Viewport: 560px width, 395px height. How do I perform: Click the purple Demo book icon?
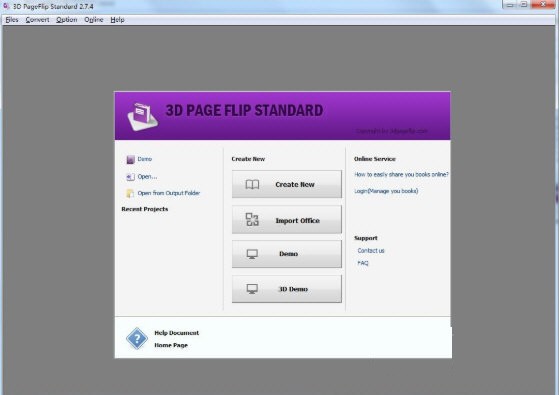pos(130,159)
